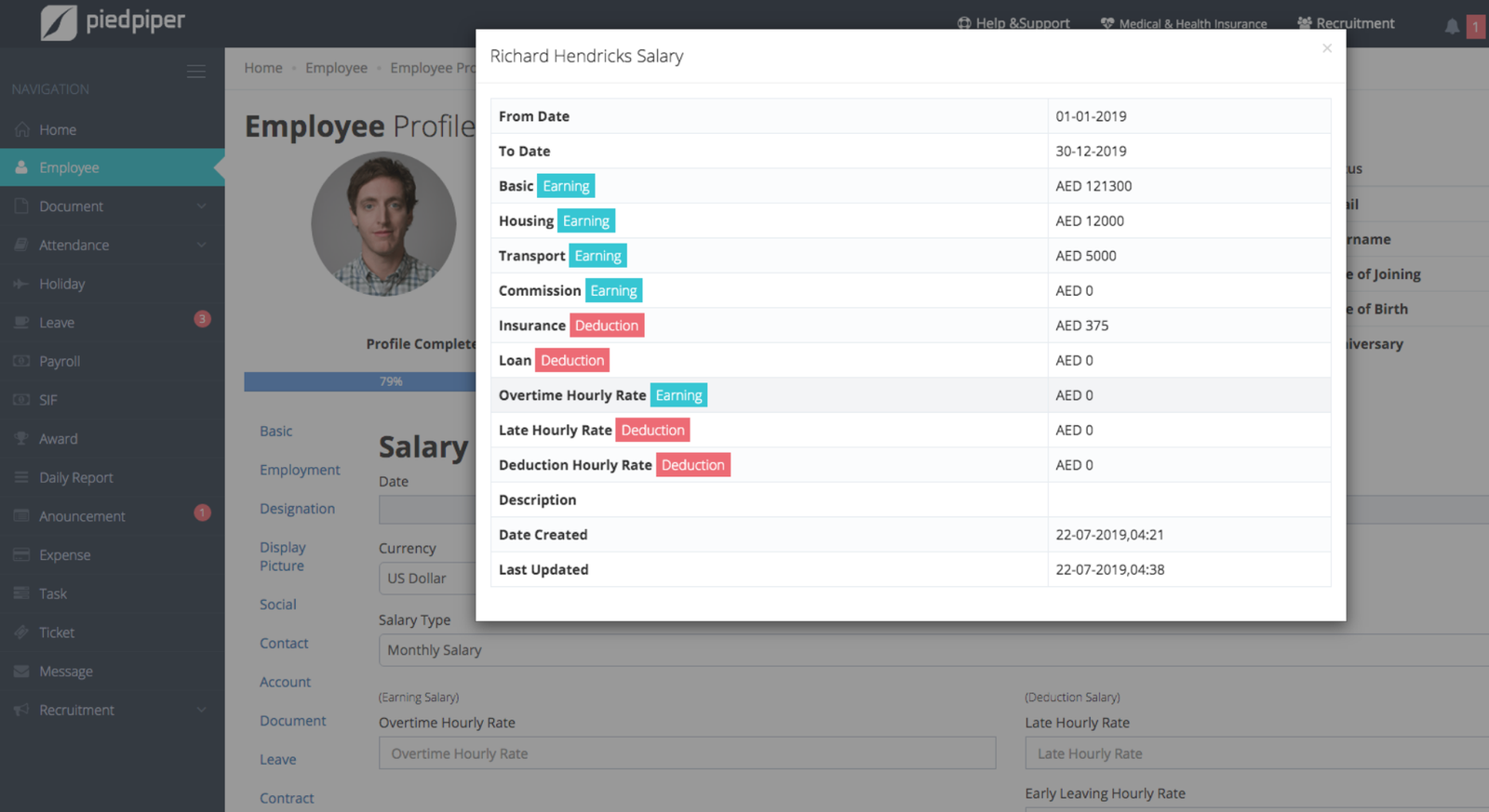Click the notification bell icon
Screen dimensions: 1489x812
[1452, 26]
